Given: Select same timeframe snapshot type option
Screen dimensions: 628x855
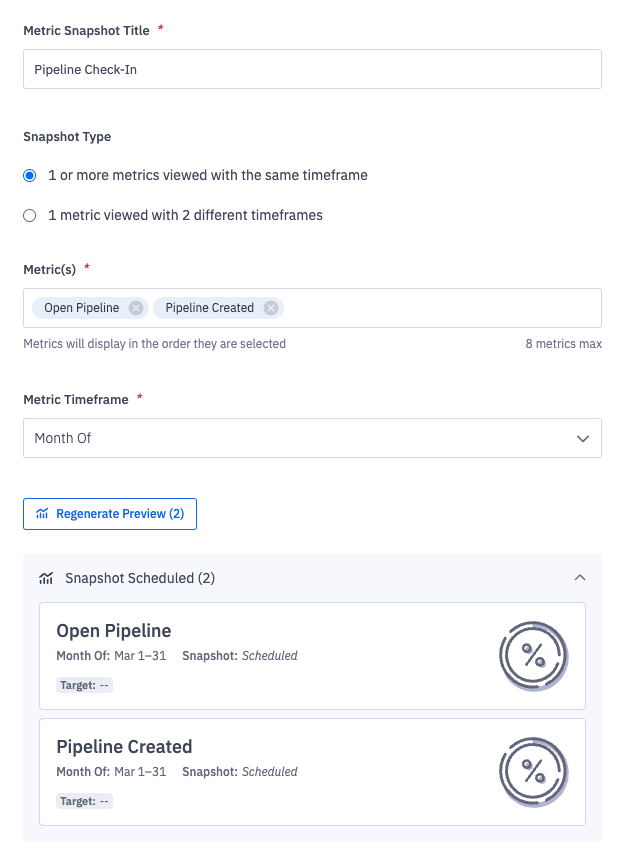Looking at the screenshot, I should 30,175.
